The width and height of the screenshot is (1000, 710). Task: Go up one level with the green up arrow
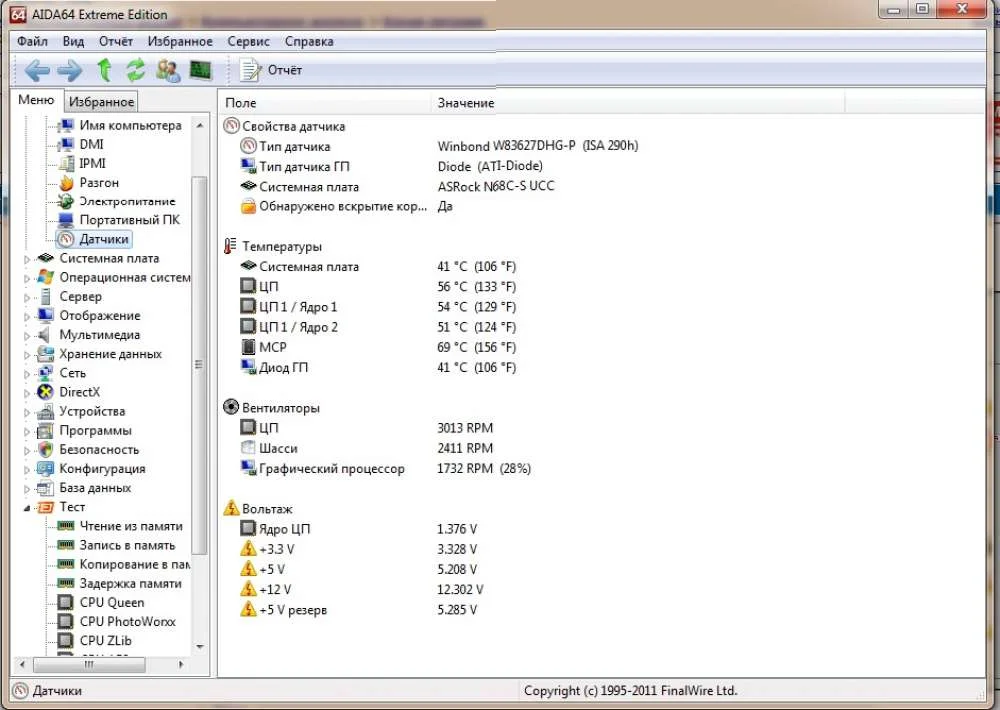coord(104,70)
